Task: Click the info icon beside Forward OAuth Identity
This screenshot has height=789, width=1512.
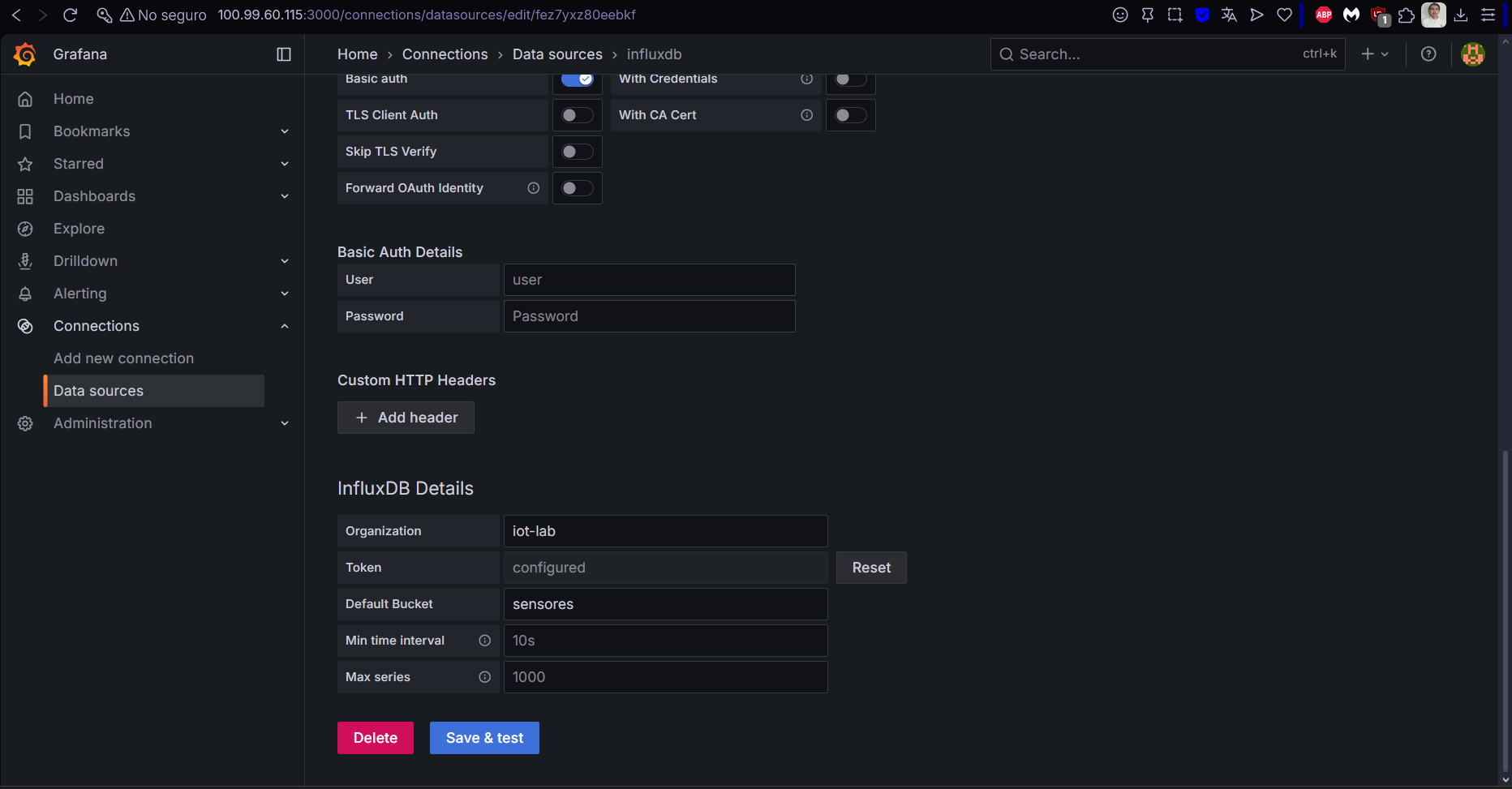Action: [x=533, y=188]
